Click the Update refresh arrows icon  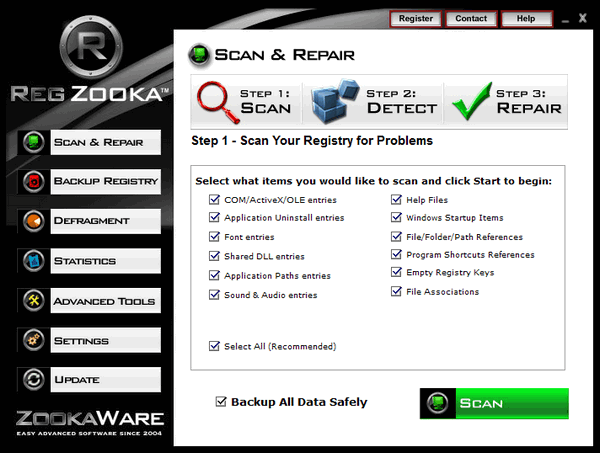[34, 379]
